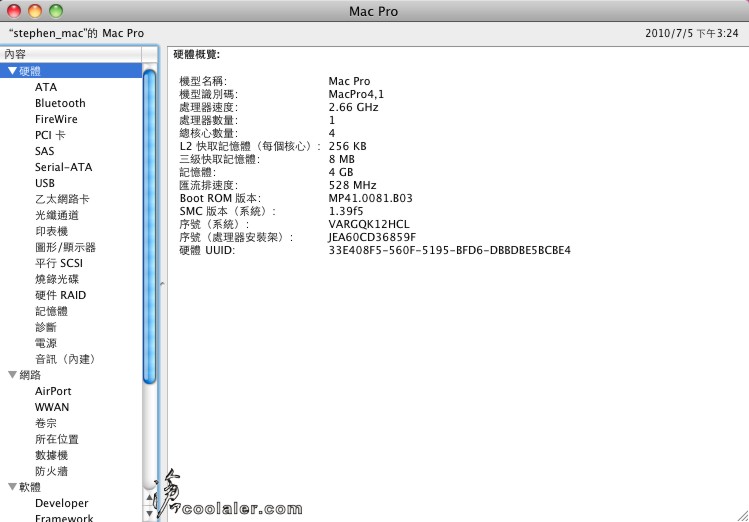Open 圖形/顯示器 graphics entry

point(65,247)
